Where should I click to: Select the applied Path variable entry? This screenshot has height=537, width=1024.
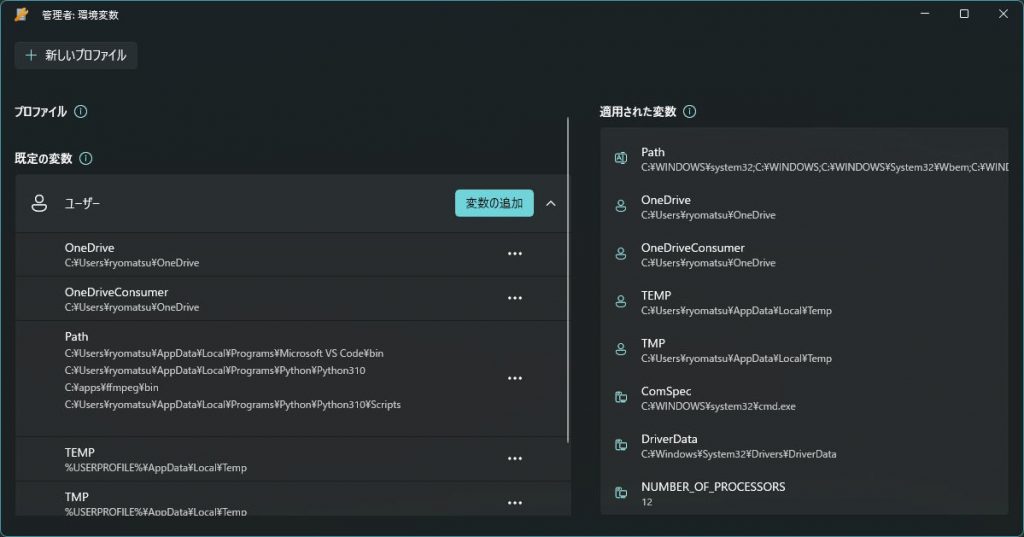805,159
